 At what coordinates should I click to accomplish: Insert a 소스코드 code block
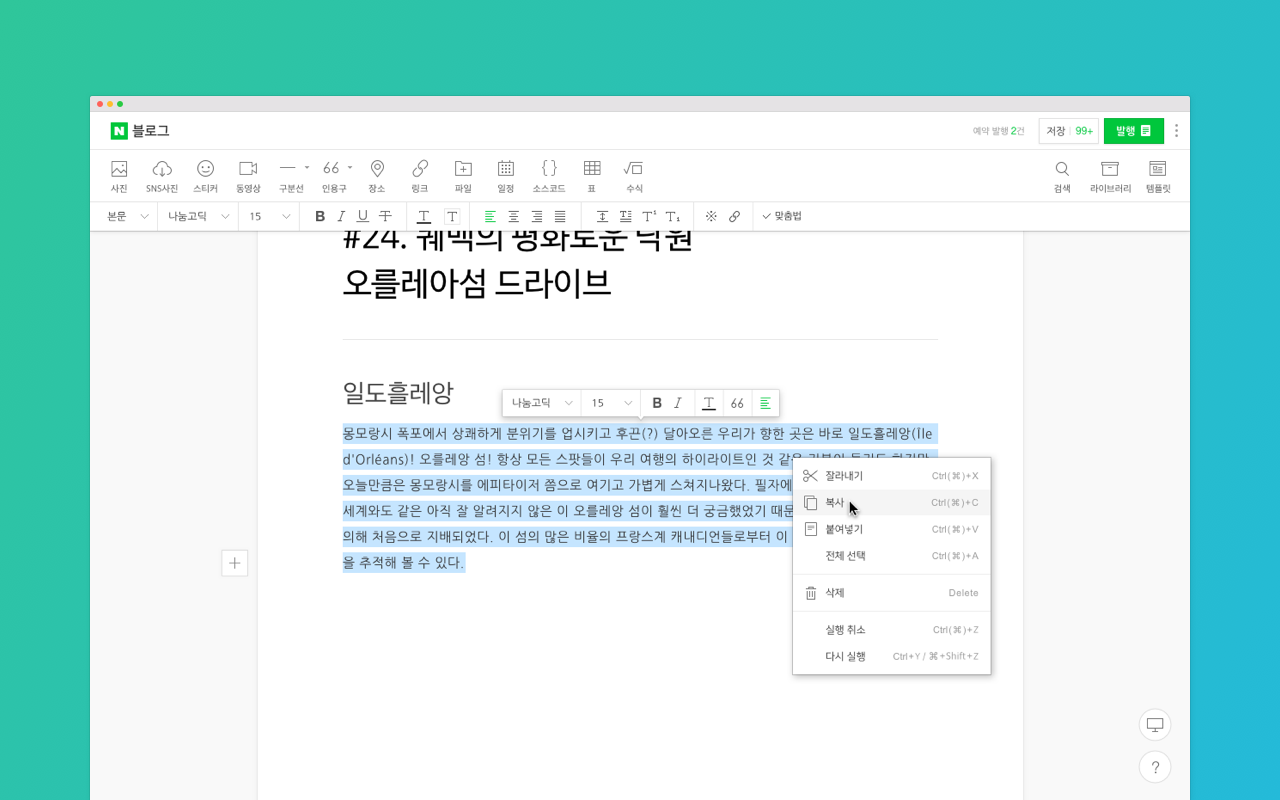(x=549, y=176)
